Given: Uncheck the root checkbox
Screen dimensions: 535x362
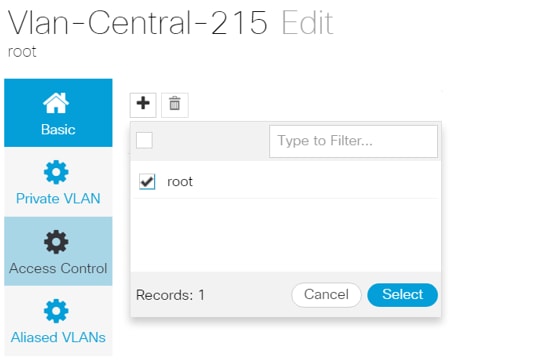Looking at the screenshot, I should 147,182.
